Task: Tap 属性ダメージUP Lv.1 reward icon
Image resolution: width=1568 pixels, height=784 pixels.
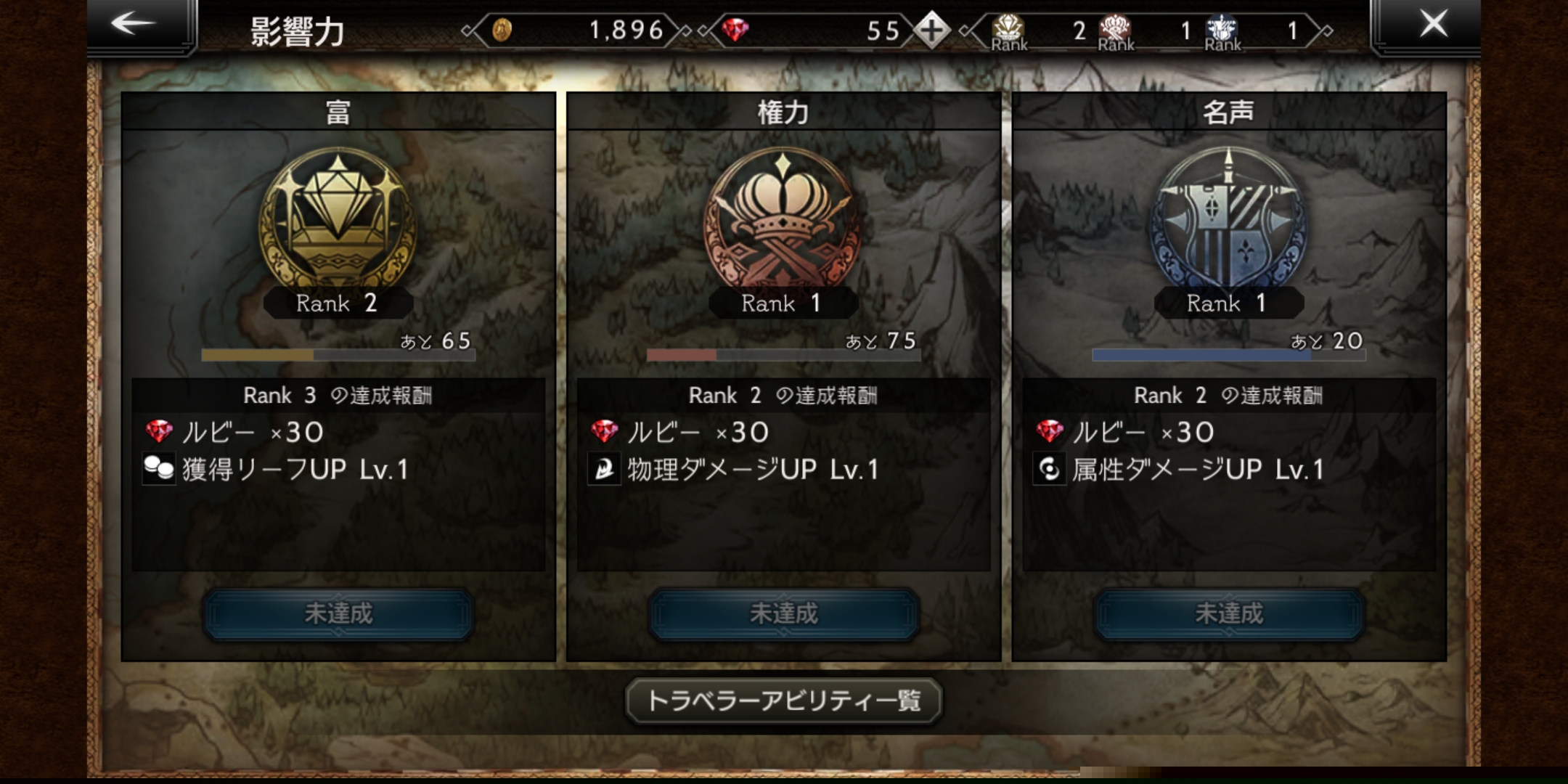Action: tap(1049, 469)
